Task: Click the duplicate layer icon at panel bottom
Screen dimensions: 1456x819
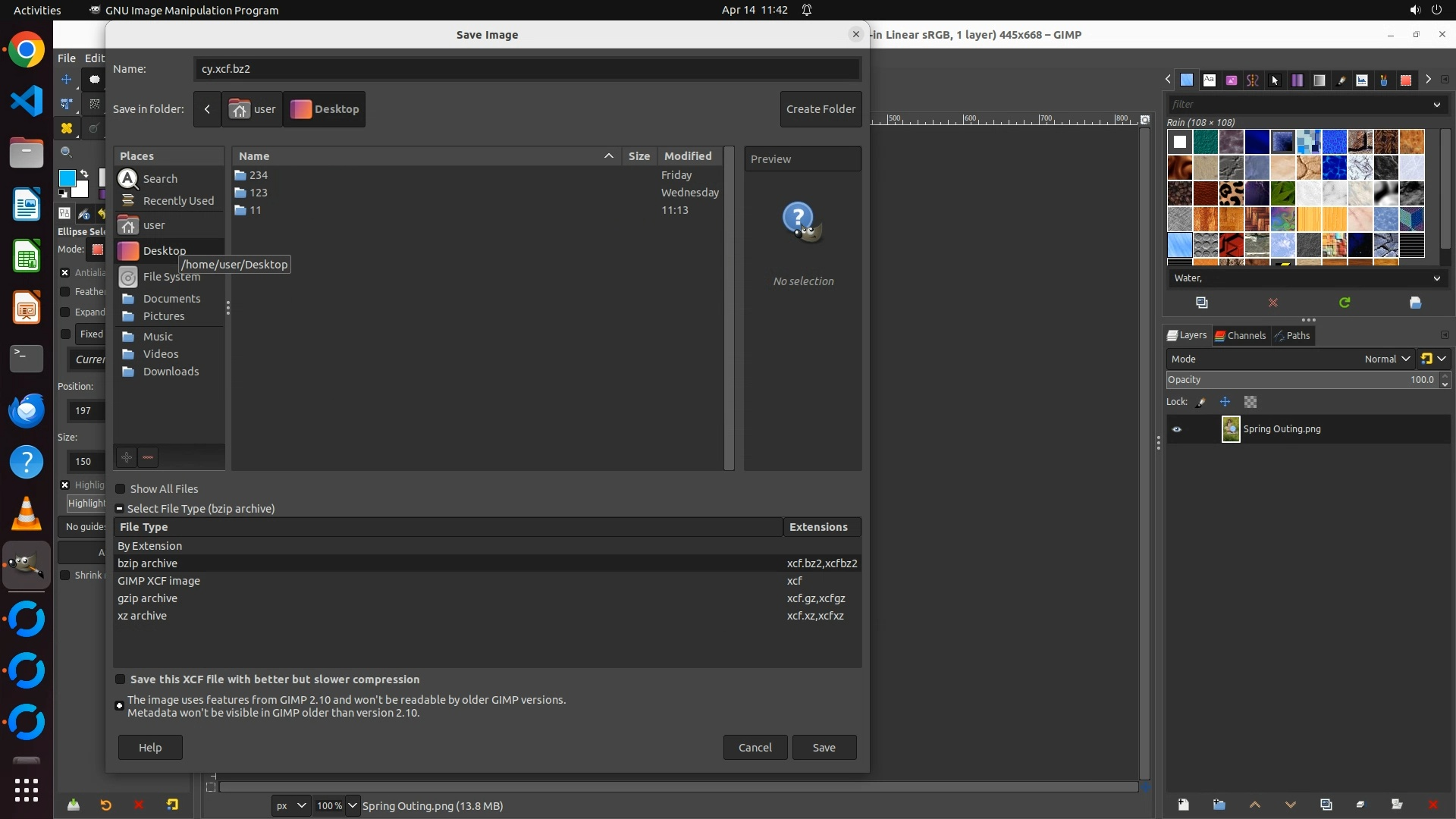Action: click(1326, 805)
